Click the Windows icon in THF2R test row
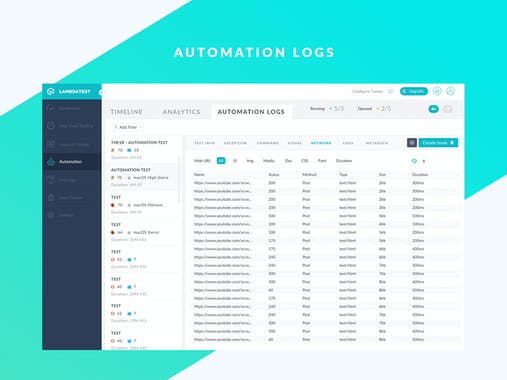 pyautogui.click(x=129, y=150)
